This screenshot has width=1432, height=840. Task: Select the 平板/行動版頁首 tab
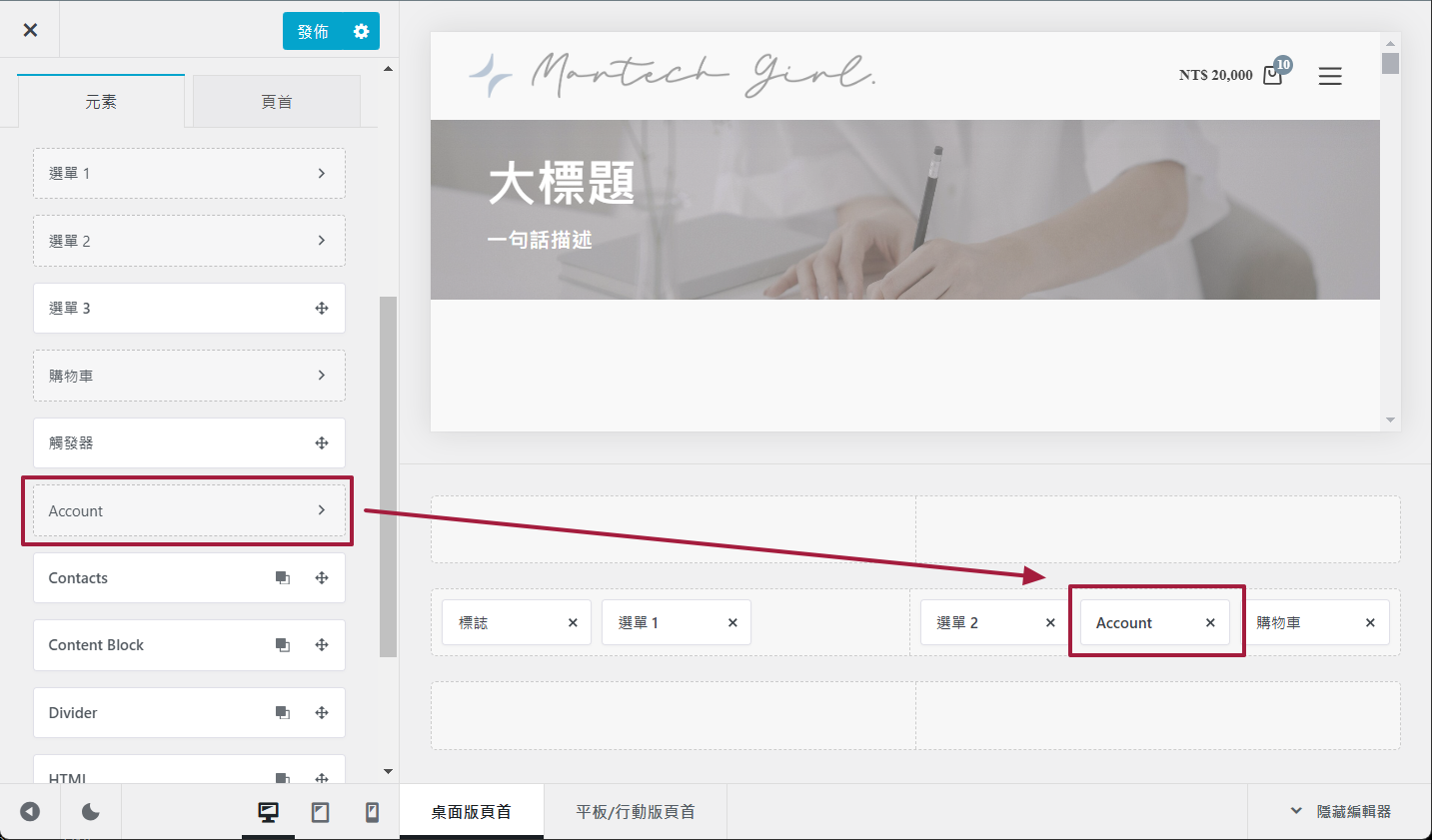click(635, 812)
